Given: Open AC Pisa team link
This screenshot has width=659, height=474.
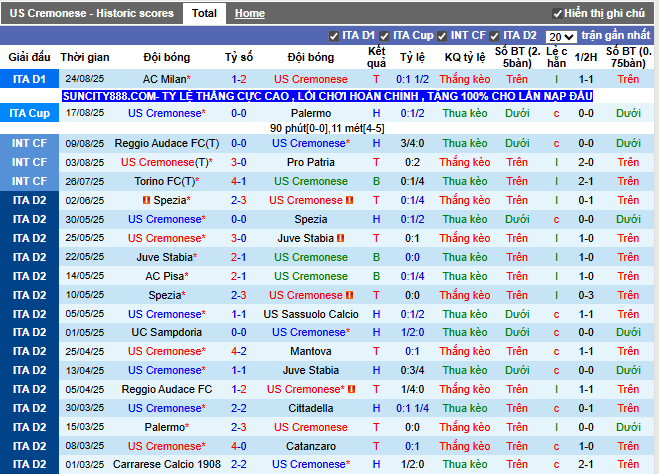Looking at the screenshot, I should (164, 276).
